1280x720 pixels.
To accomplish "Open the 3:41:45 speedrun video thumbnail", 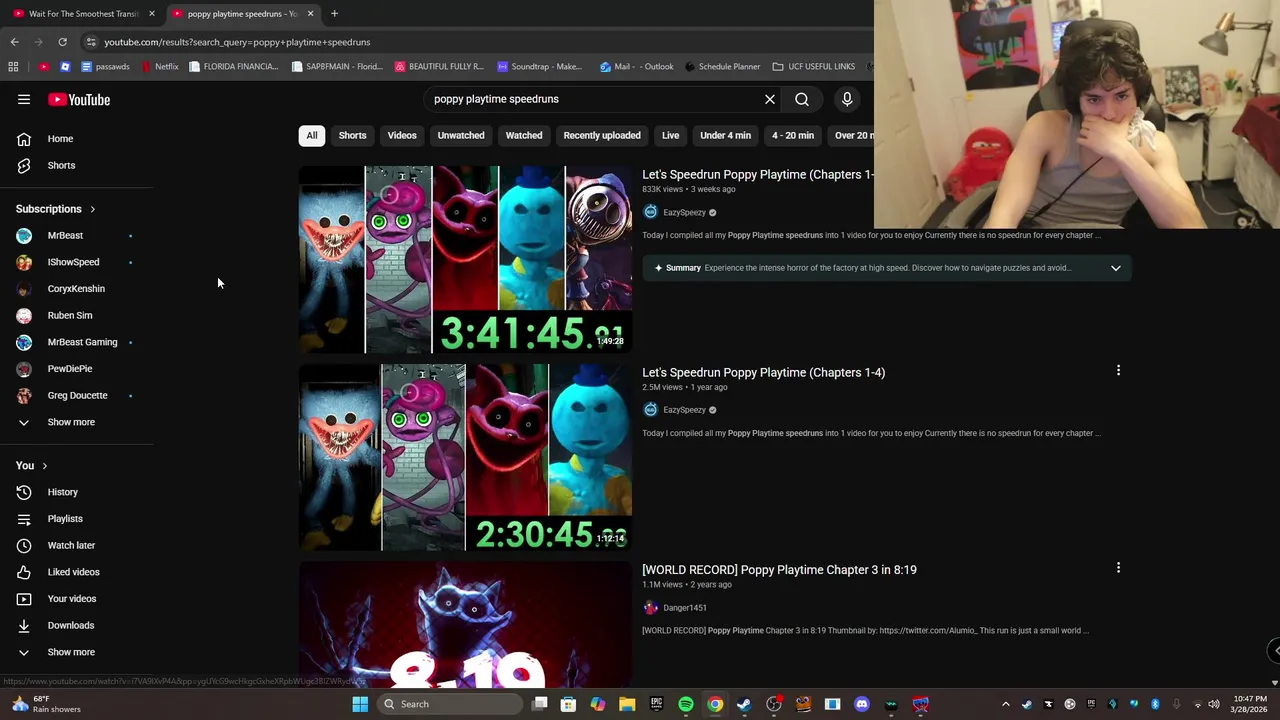I will [465, 260].
